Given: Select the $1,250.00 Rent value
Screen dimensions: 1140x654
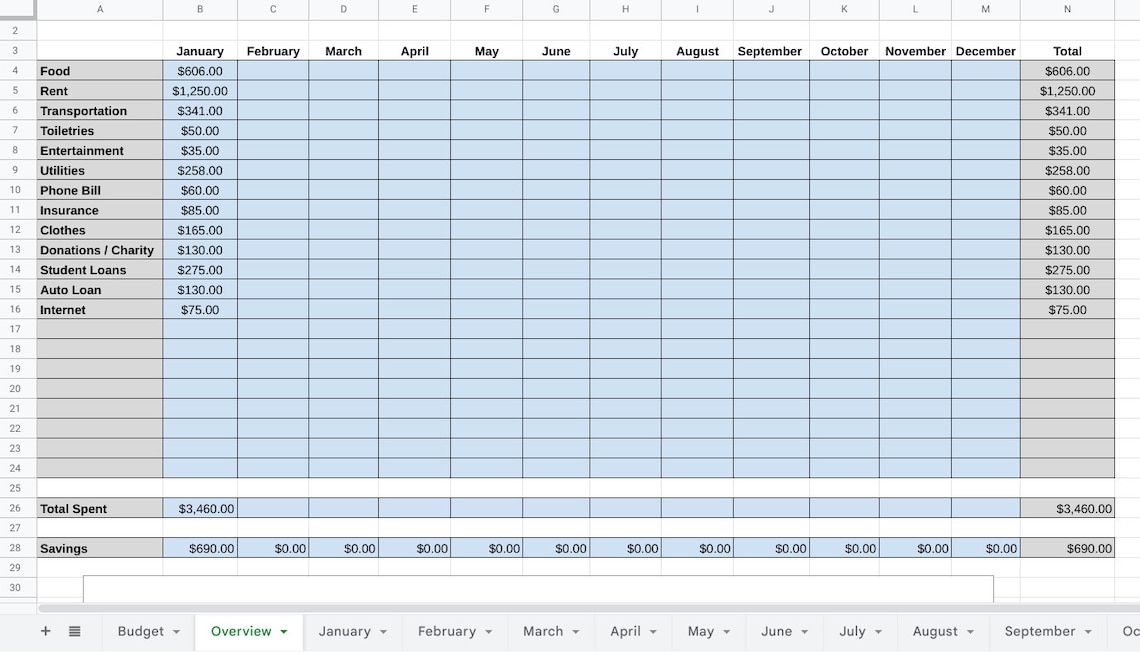Looking at the screenshot, I should point(200,91).
